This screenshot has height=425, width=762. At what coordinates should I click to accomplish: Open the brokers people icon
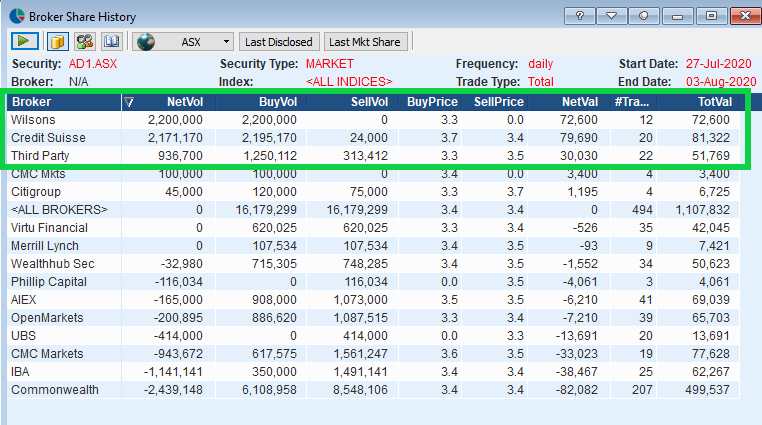coord(85,41)
